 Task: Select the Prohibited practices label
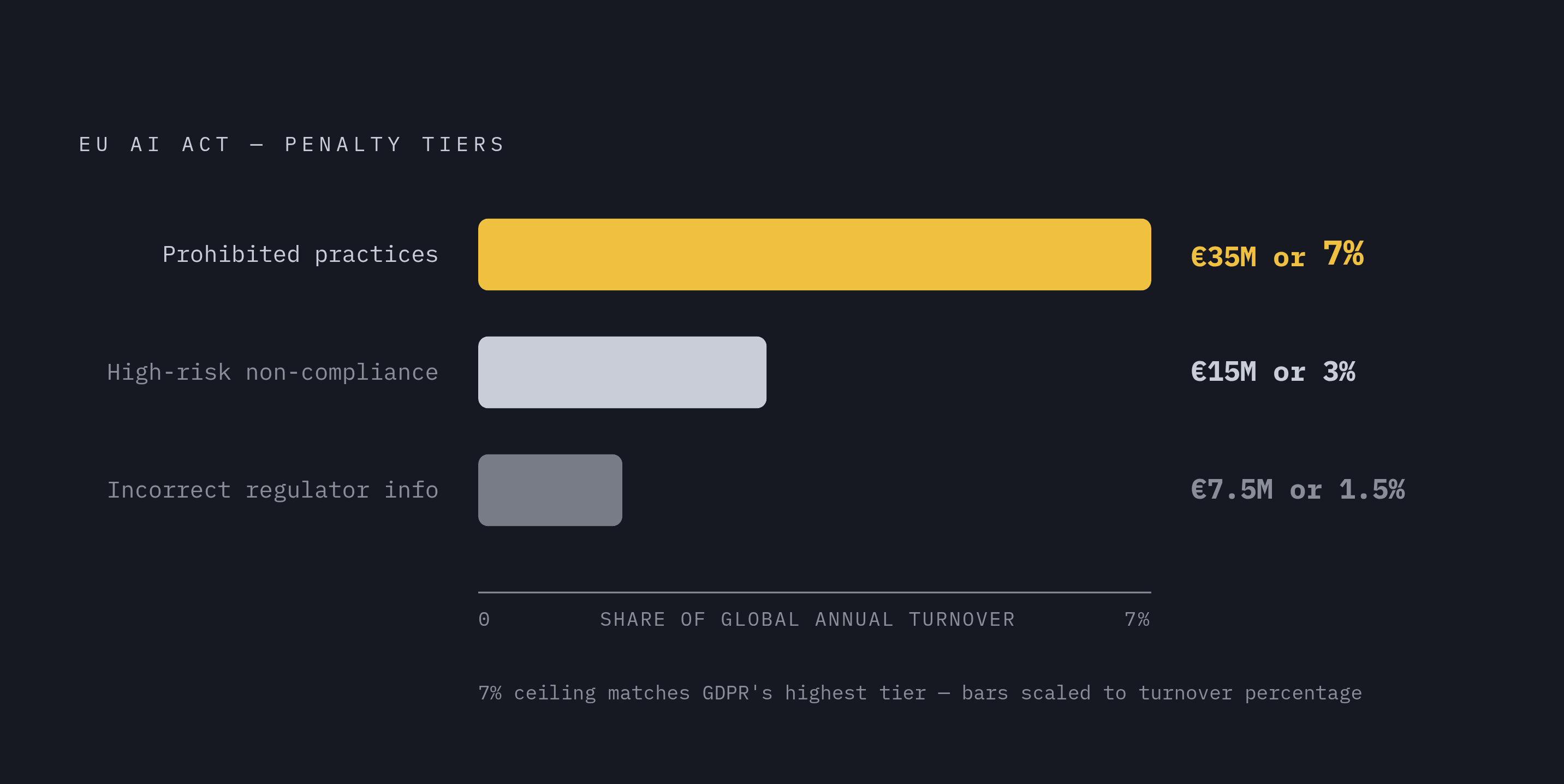click(x=300, y=255)
